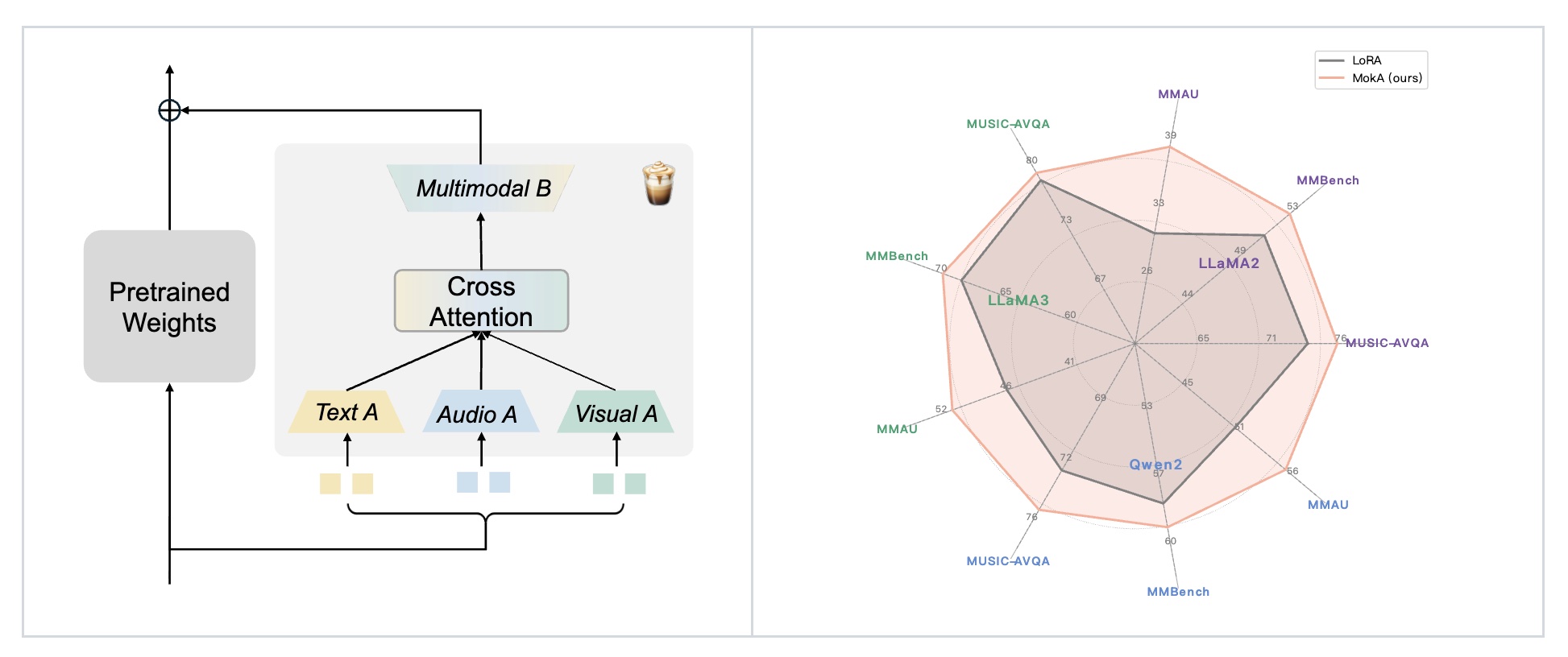Click the LLaMA2 label in radar chart
1568x657 pixels.
point(1228,263)
